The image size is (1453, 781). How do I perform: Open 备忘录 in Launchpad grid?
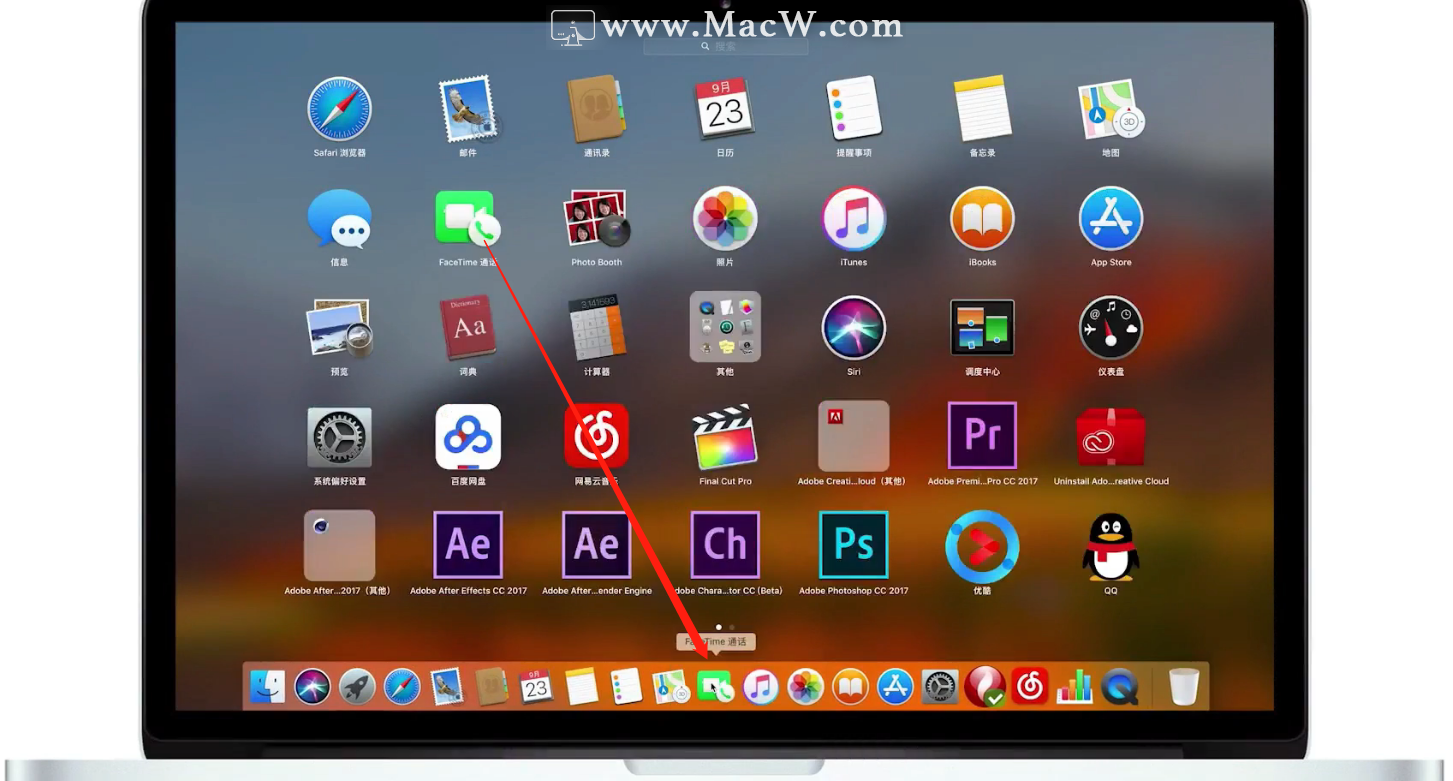click(982, 109)
